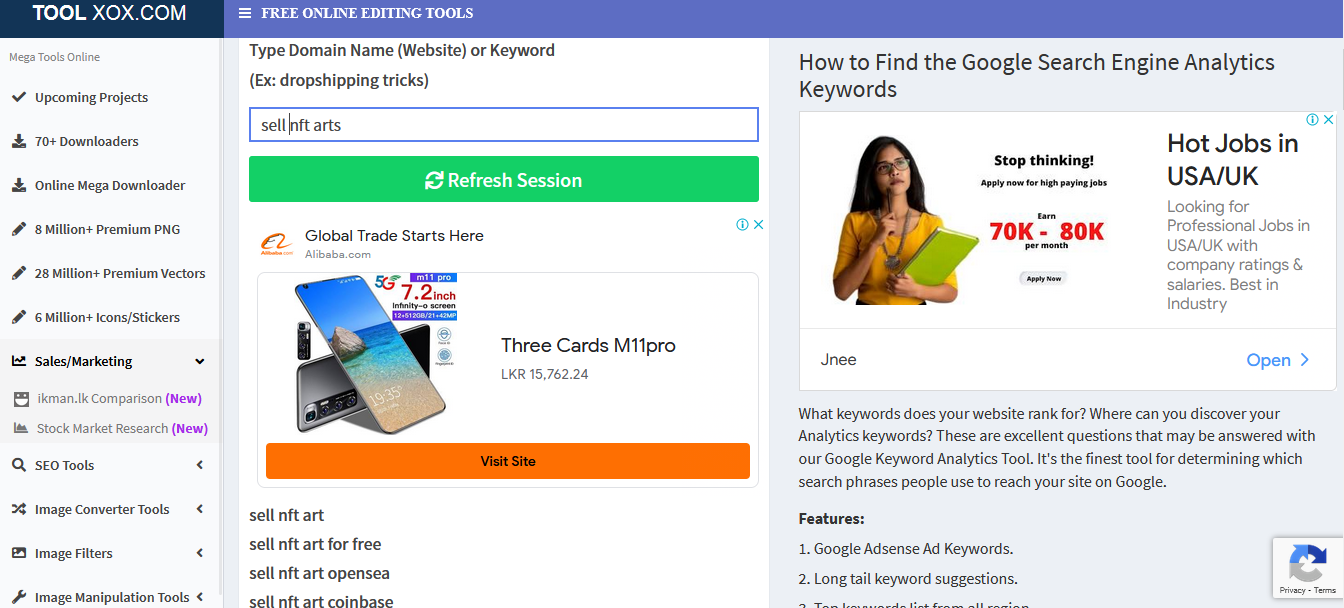Expand the Image Filters chevron

click(x=200, y=553)
